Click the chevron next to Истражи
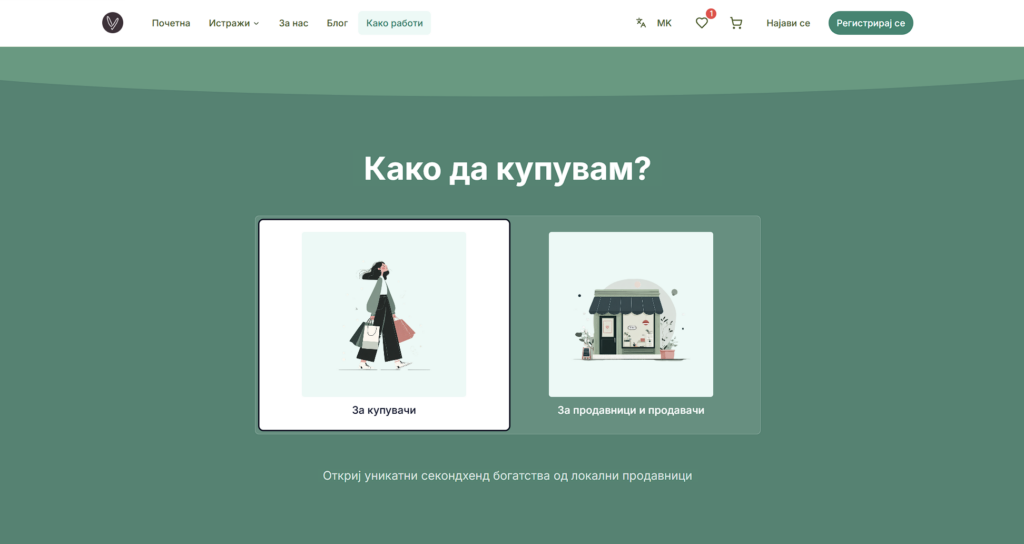This screenshot has width=1024, height=544. [x=256, y=24]
